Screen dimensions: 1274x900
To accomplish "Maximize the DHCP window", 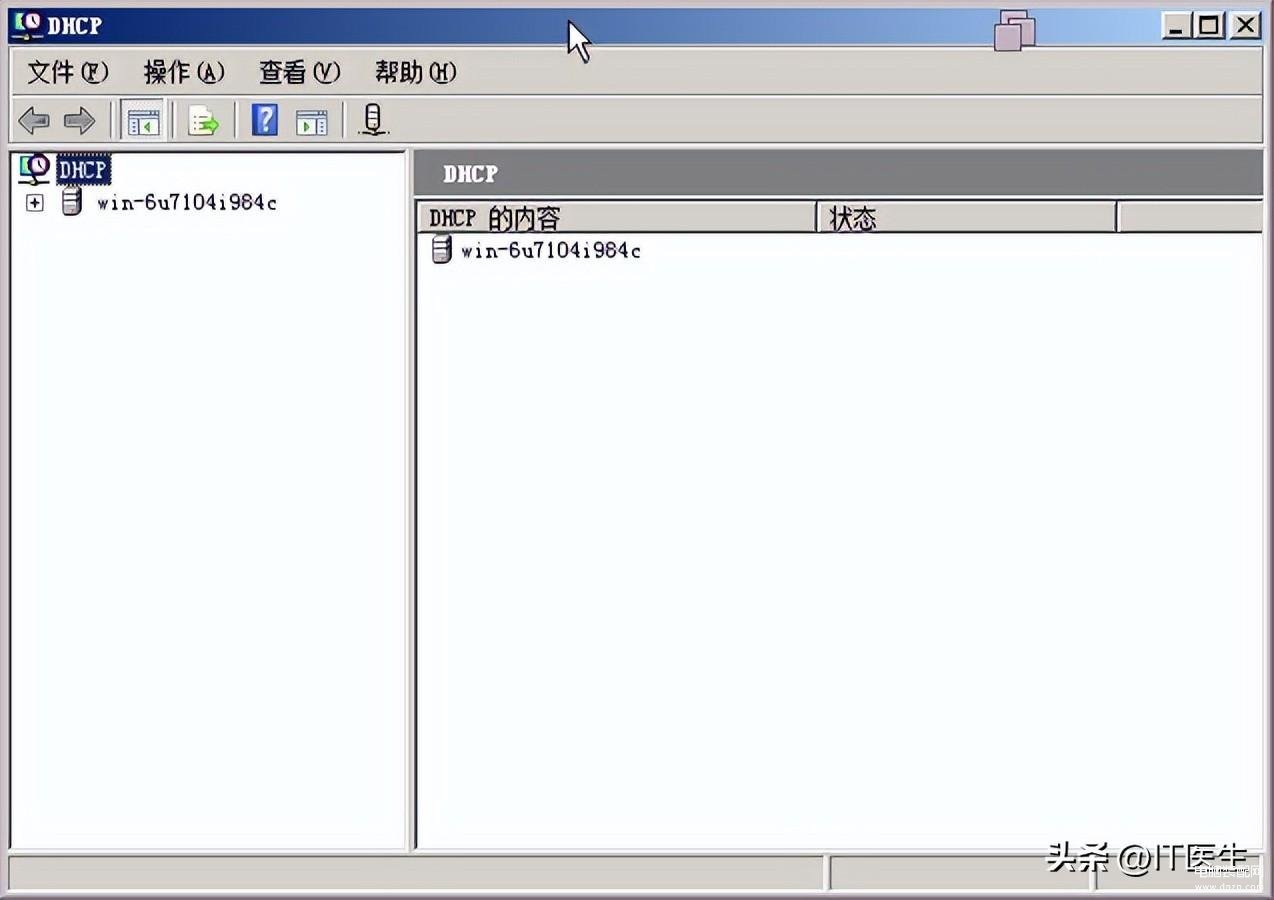I will (x=1210, y=25).
